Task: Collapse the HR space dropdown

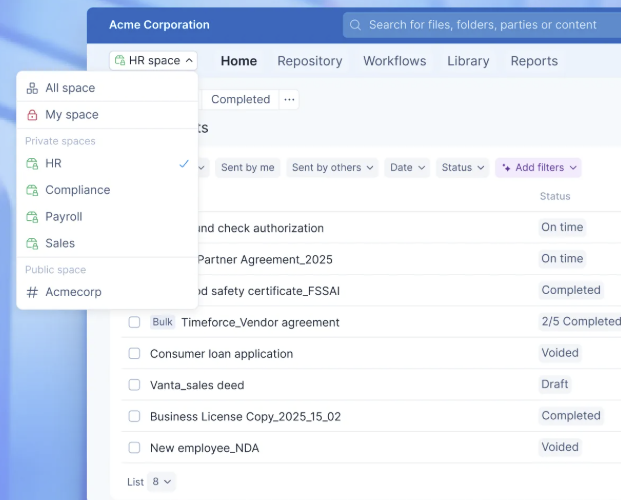Action: tap(153, 61)
